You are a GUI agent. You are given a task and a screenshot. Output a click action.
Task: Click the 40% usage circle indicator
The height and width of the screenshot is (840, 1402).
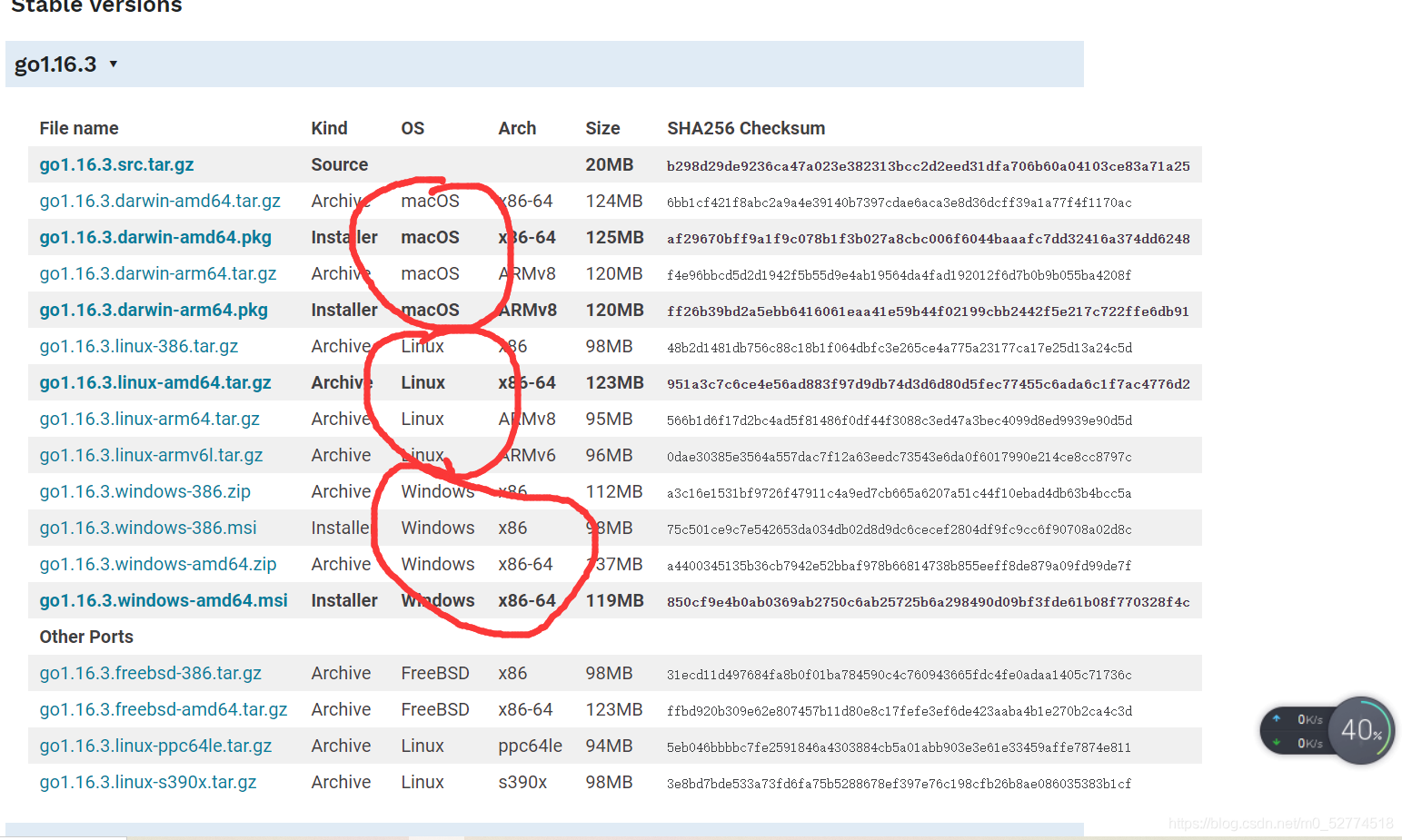pyautogui.click(x=1361, y=730)
